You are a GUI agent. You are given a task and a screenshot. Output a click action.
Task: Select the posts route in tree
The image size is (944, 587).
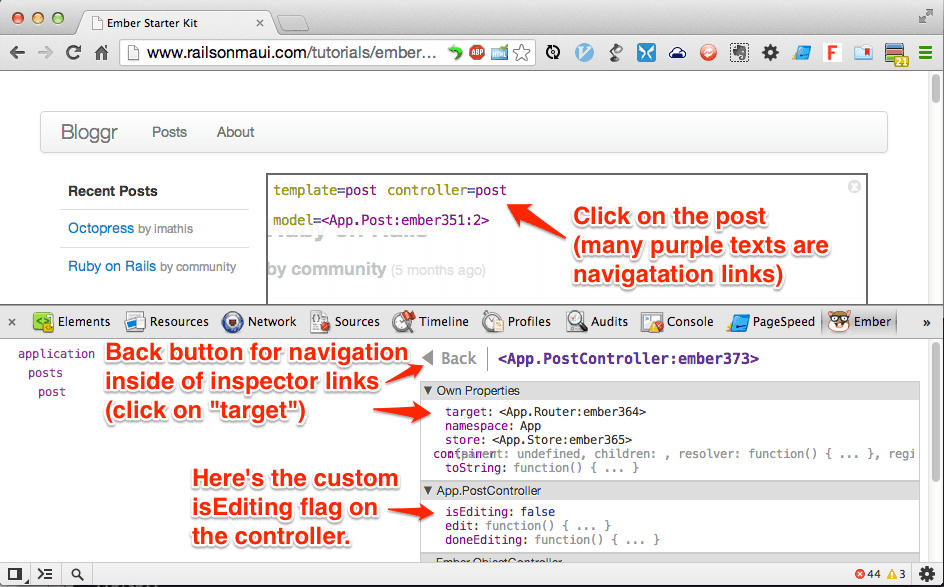click(x=46, y=373)
